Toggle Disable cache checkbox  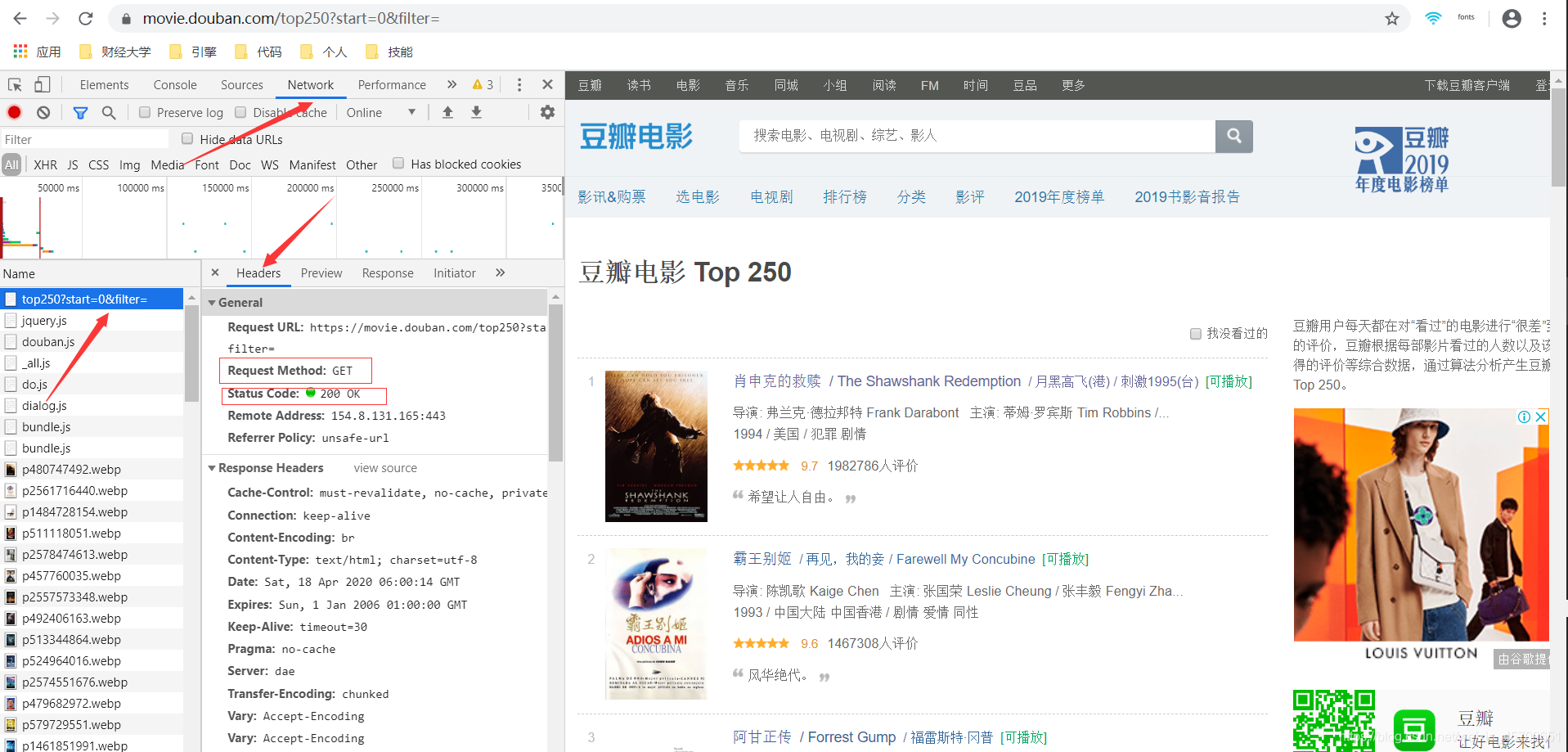click(x=240, y=112)
